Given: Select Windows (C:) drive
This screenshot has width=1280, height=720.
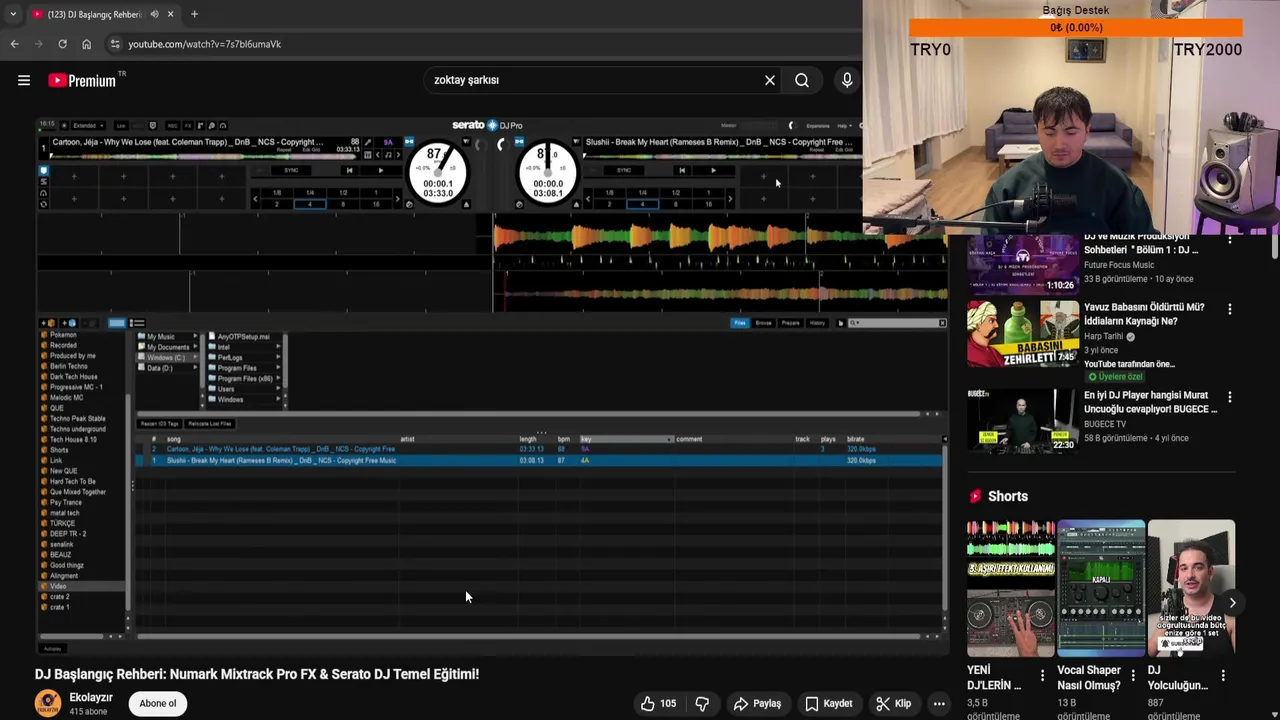Looking at the screenshot, I should pos(167,357).
